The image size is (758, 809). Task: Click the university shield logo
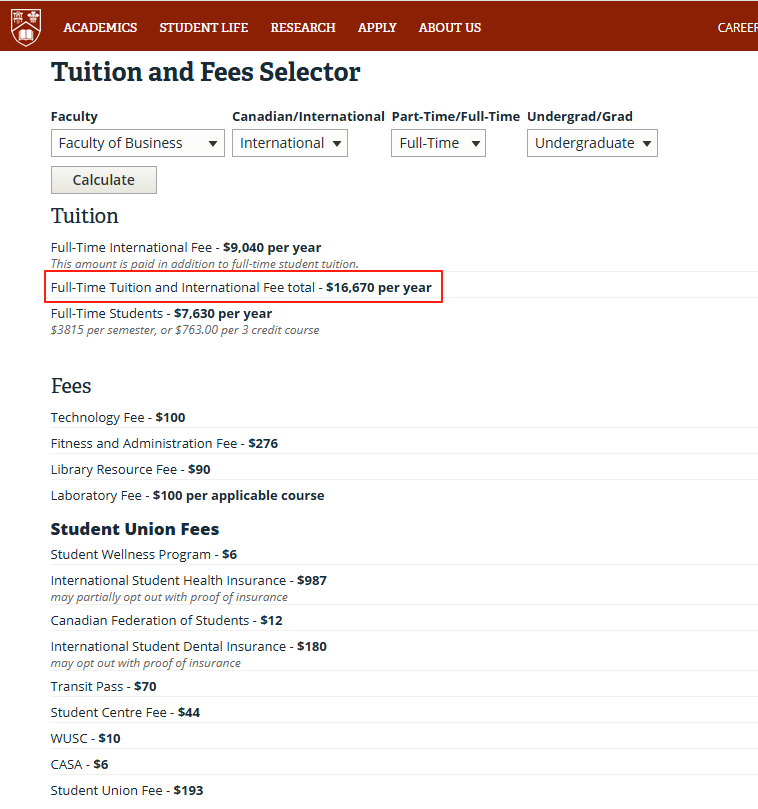click(x=26, y=27)
